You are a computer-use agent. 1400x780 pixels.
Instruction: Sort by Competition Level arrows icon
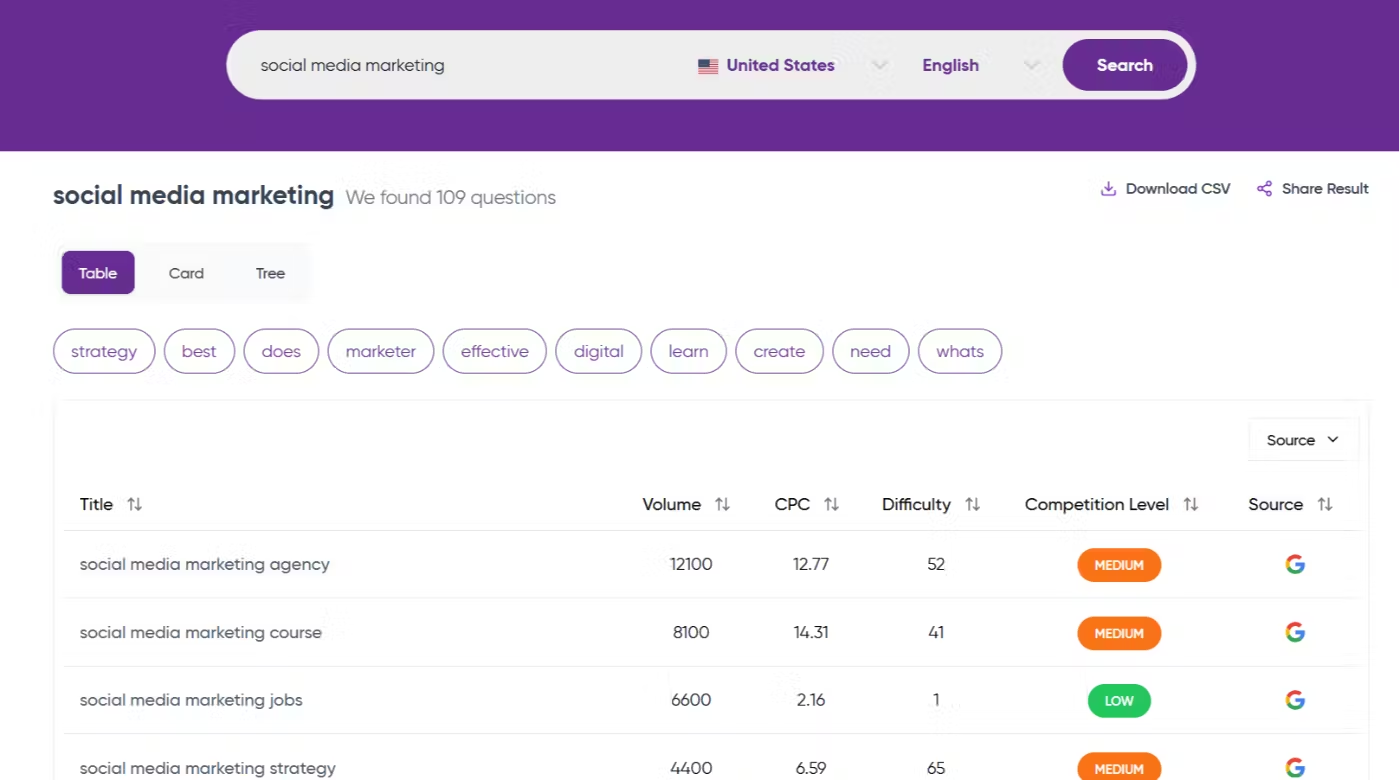(1190, 505)
